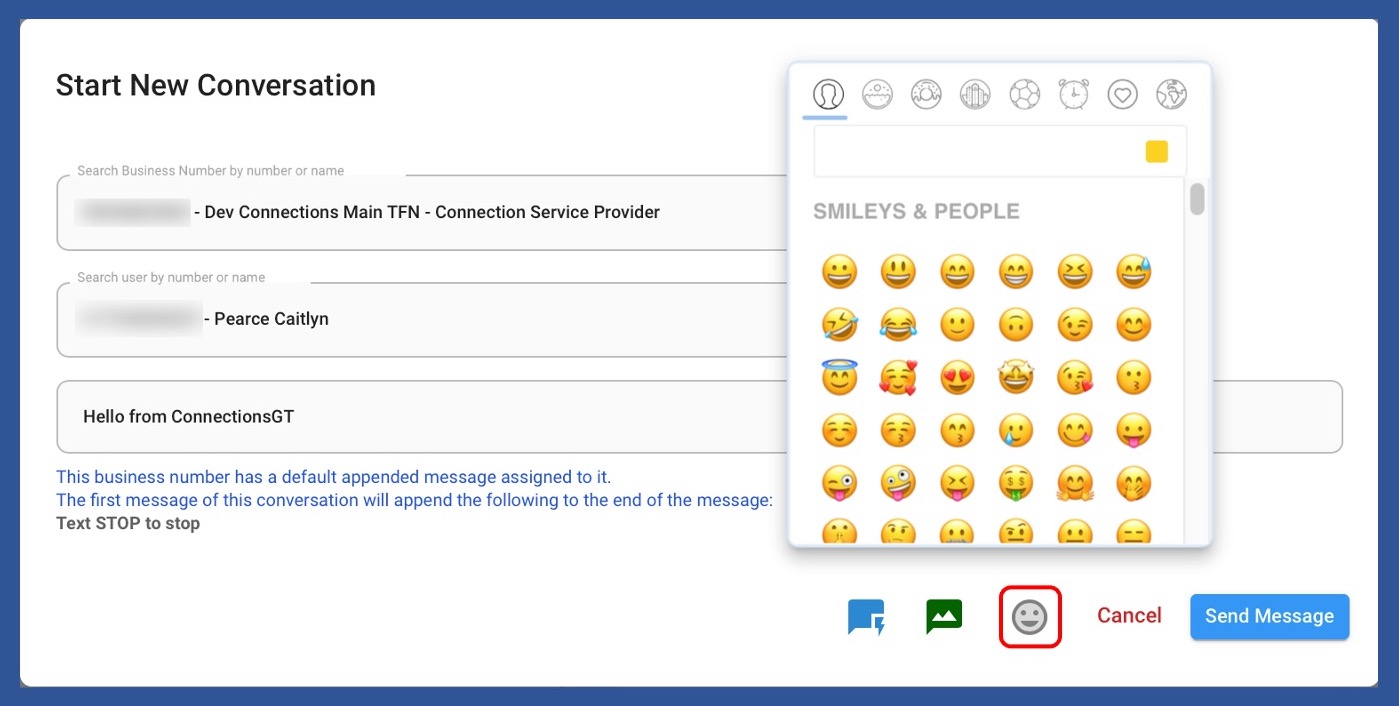Cancel the new conversation
Screen dimensions: 1399x706
click(x=1129, y=616)
